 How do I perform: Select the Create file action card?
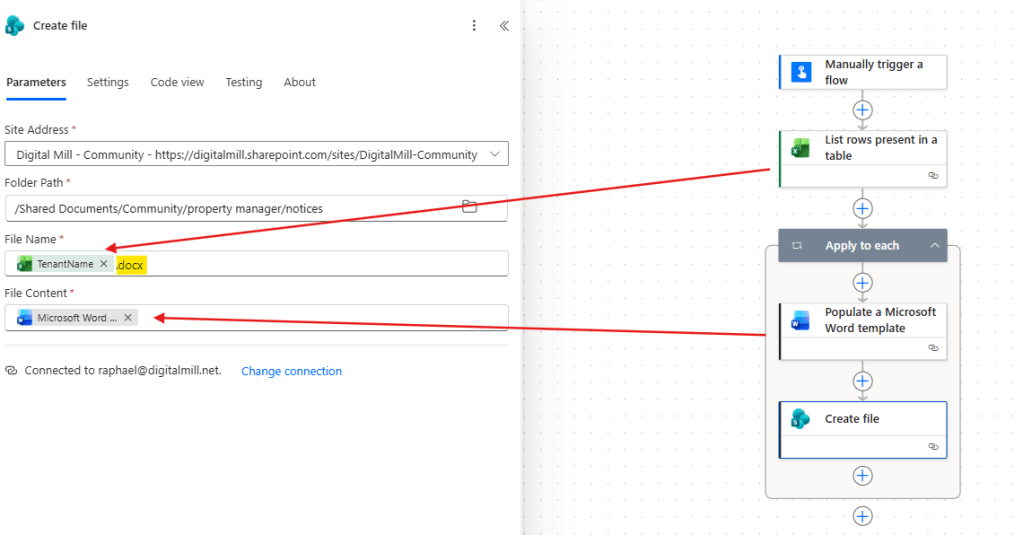click(863, 430)
